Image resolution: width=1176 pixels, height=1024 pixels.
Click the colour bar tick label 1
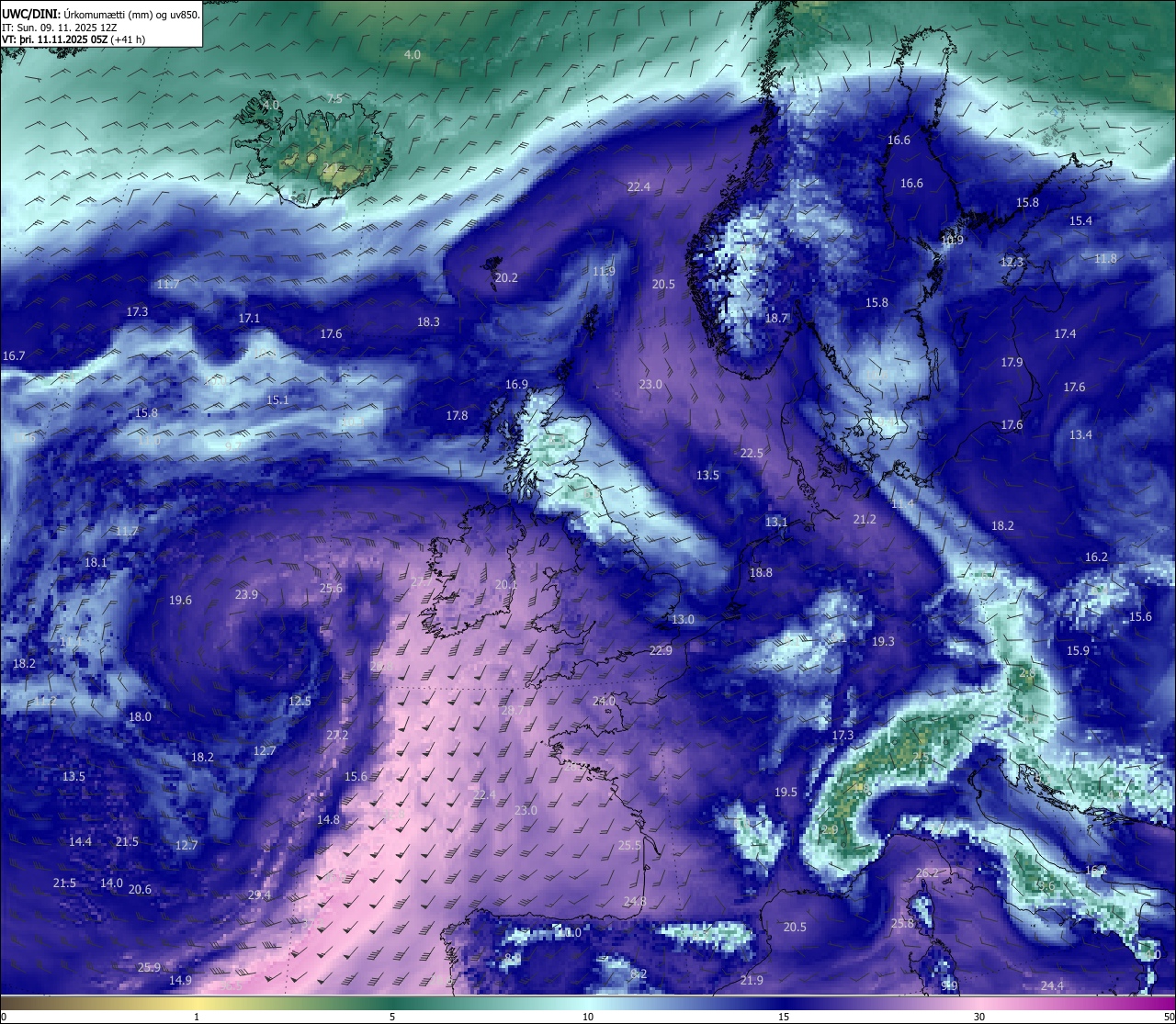pos(197,1017)
